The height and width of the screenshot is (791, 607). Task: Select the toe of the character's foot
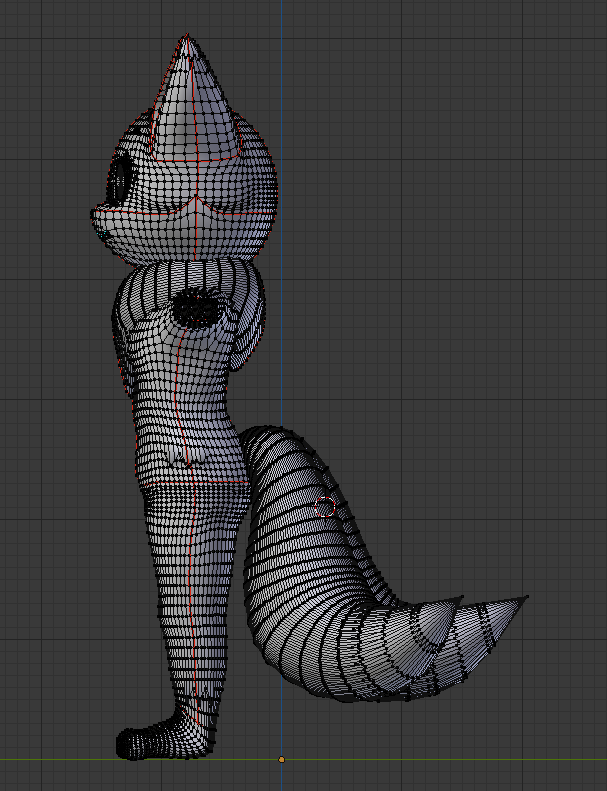coord(124,745)
